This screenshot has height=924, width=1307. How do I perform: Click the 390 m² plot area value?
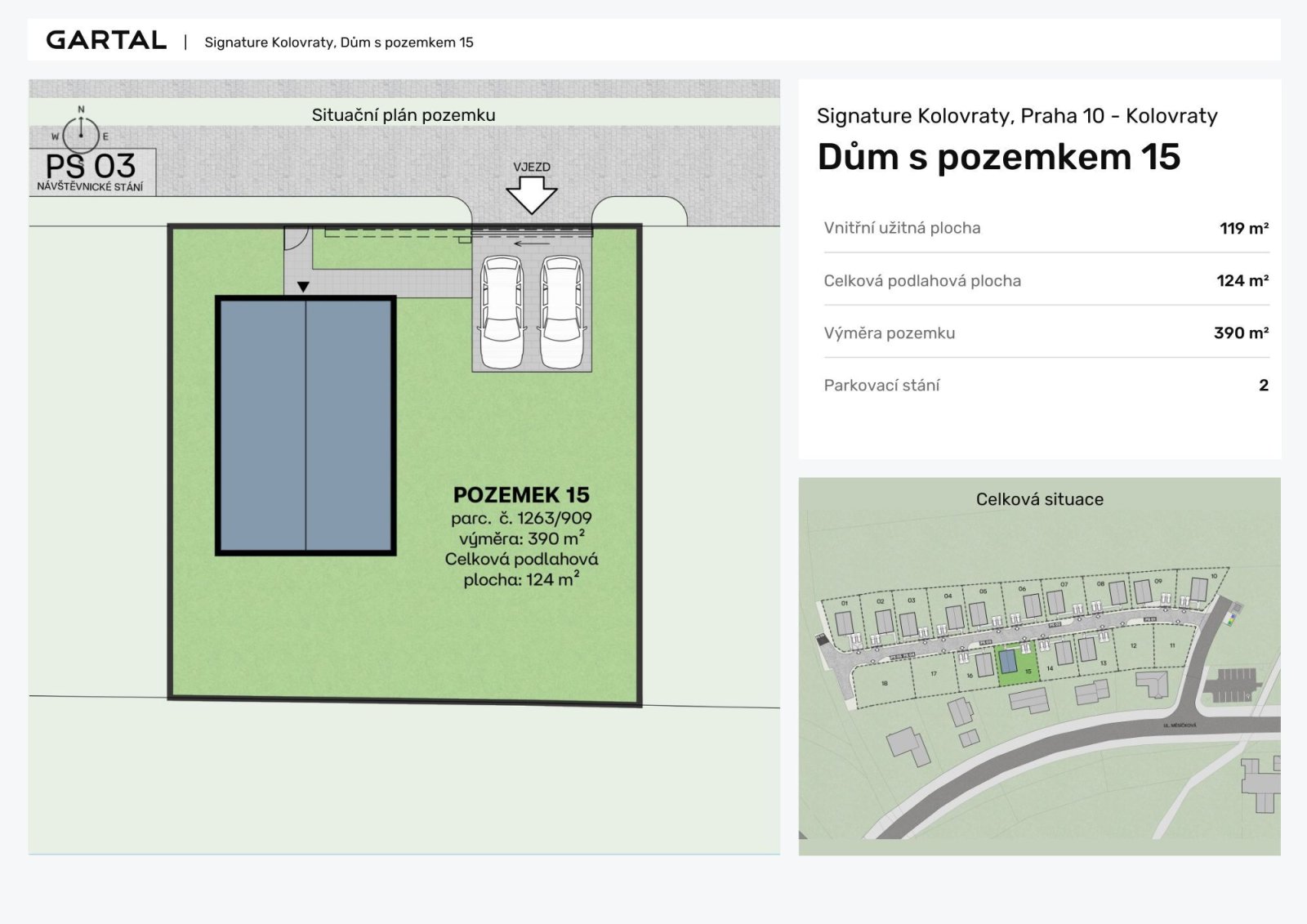pos(1241,333)
